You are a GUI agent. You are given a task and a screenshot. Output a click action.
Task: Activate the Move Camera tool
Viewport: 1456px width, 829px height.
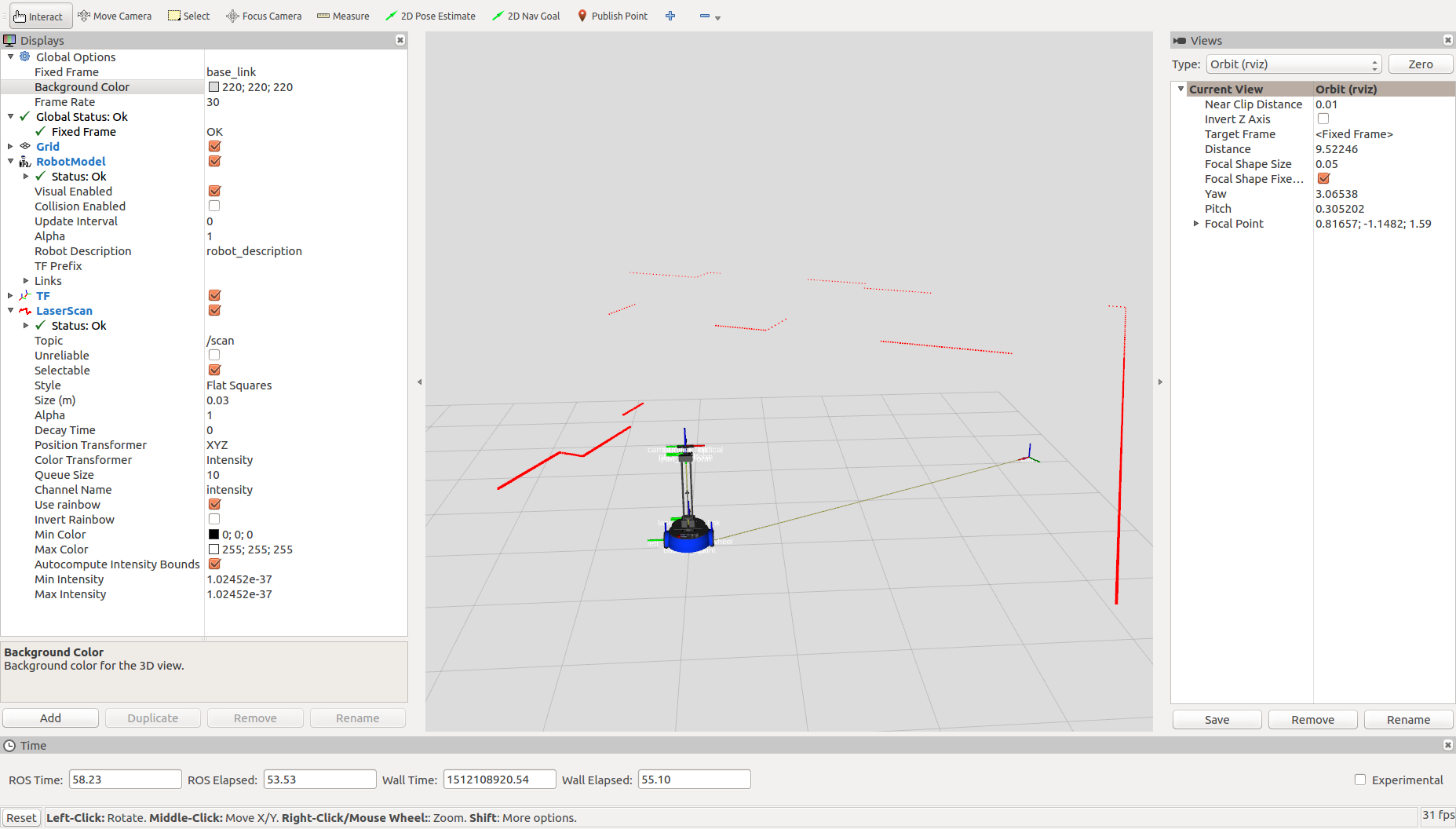[x=115, y=16]
